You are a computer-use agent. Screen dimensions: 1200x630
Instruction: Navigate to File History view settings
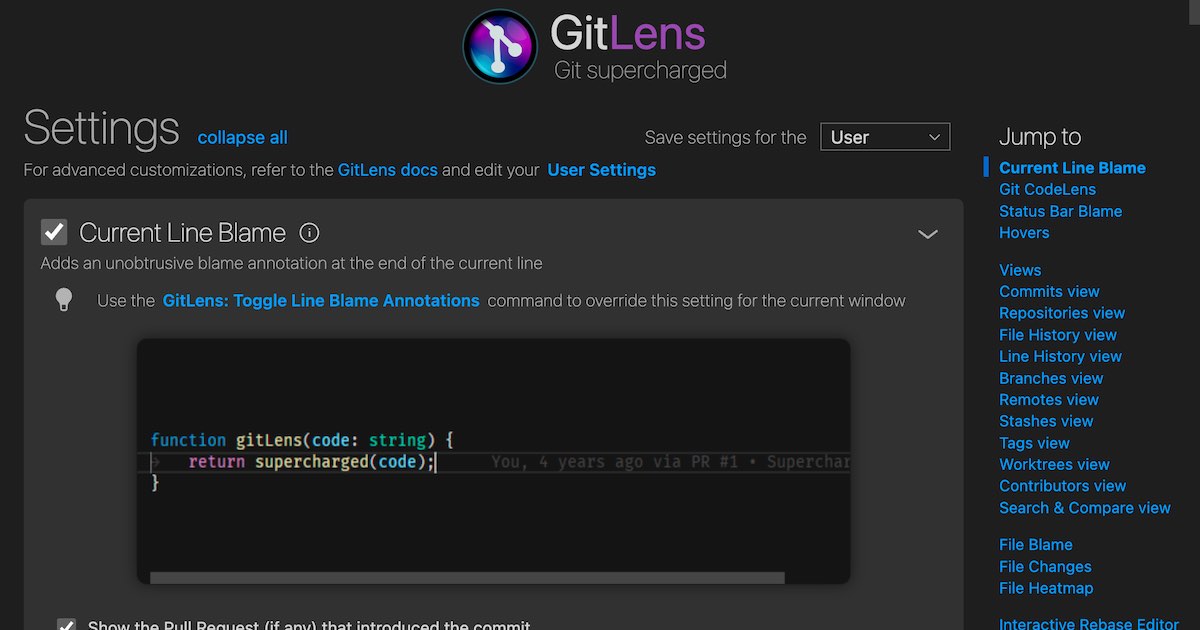[1057, 334]
